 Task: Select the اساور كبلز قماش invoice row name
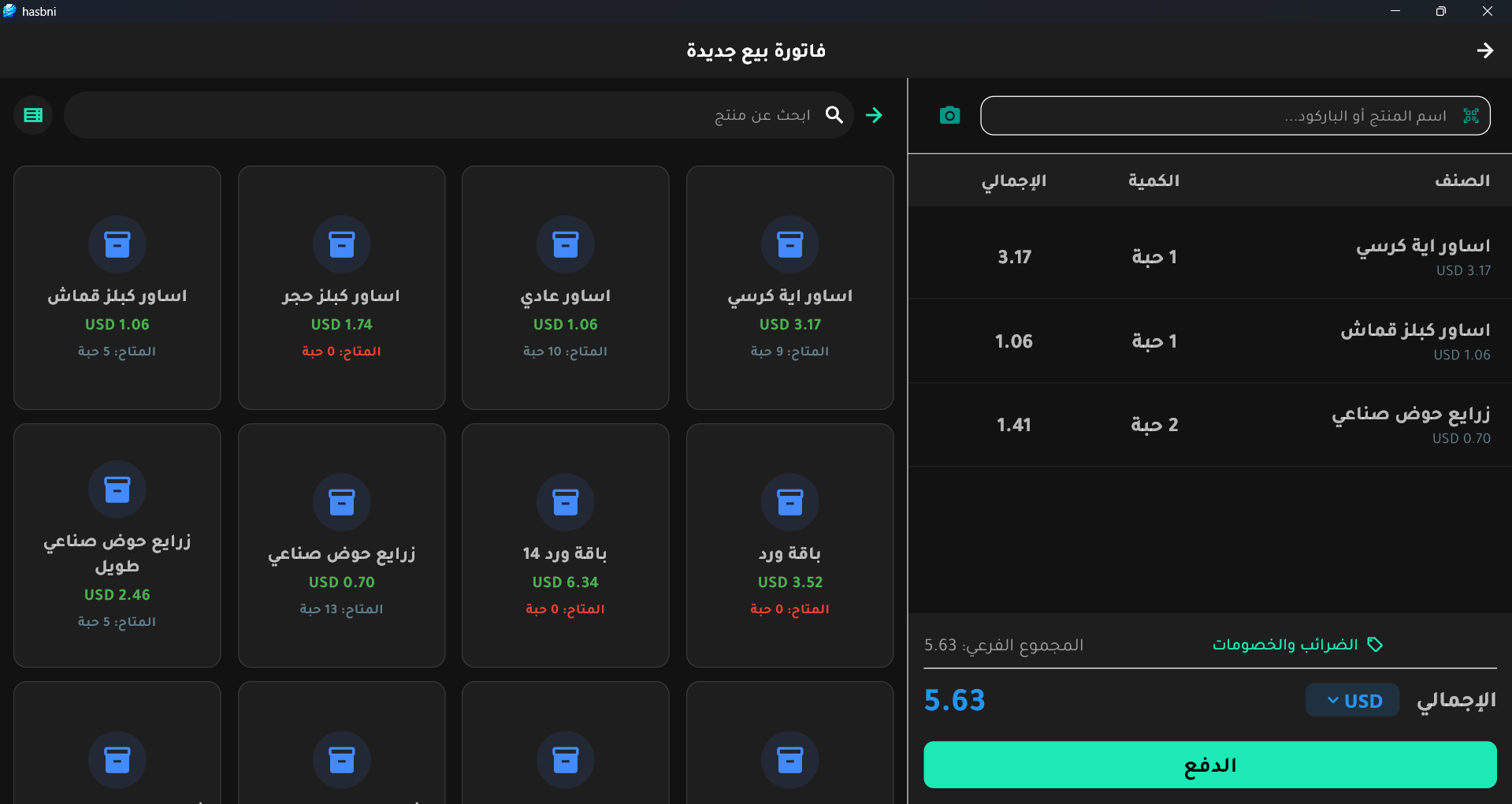tap(1416, 331)
